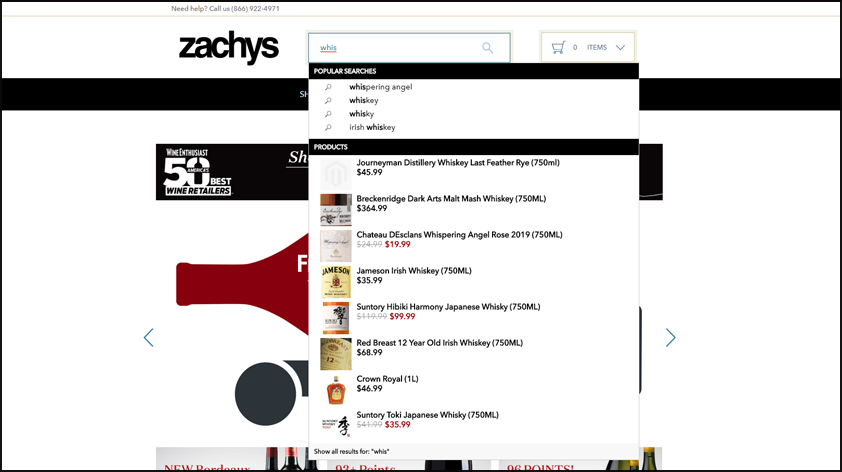Expand the cart items dropdown chevron

620,48
